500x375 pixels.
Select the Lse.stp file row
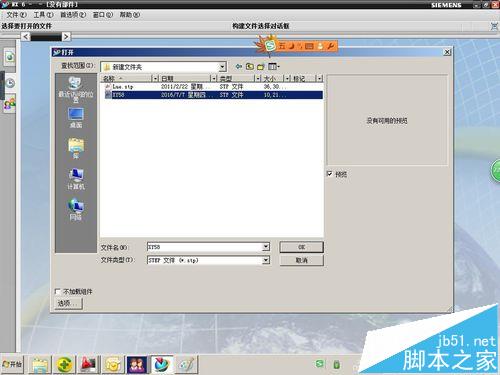(x=213, y=87)
